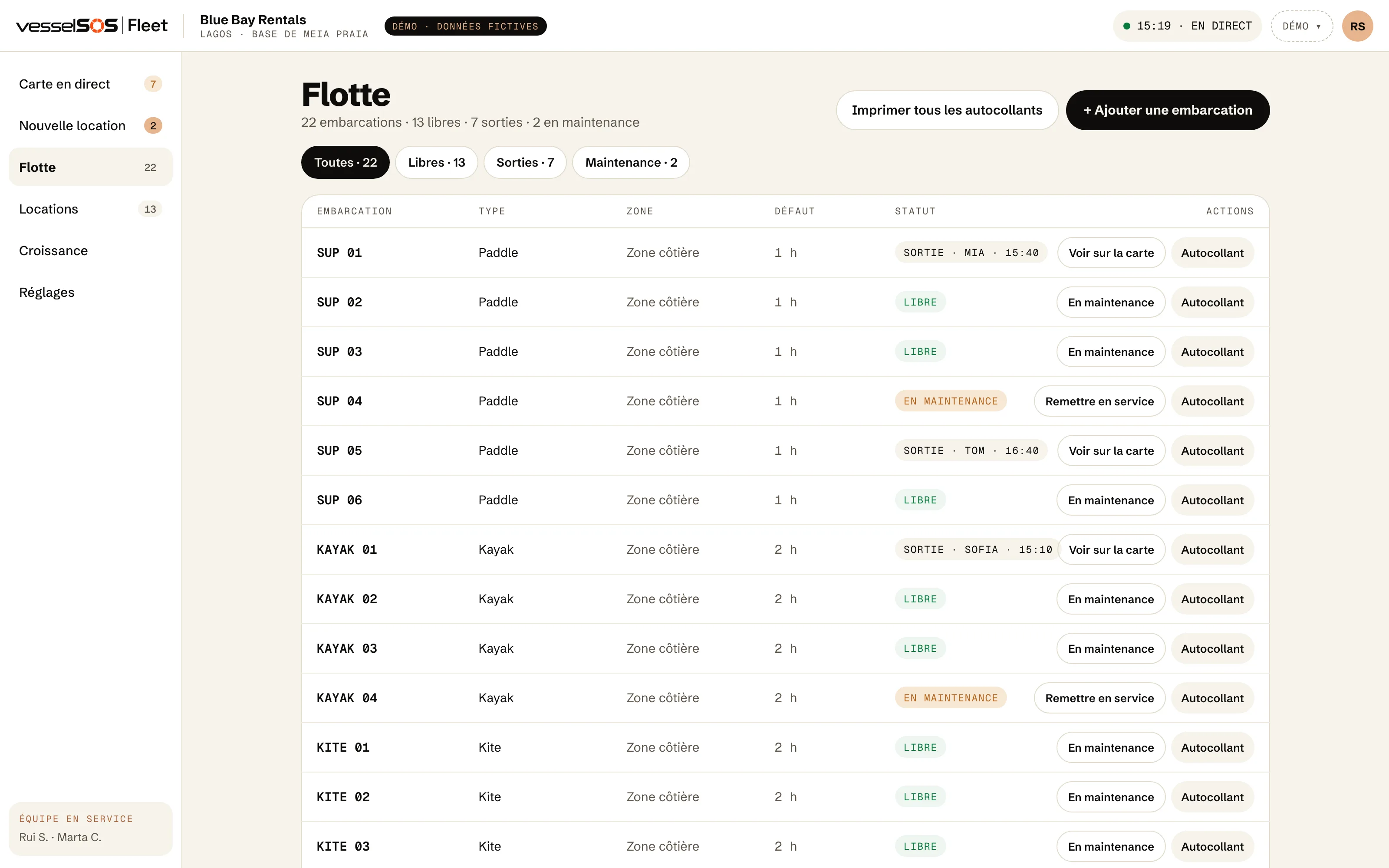Click the SORTIE · SOFIA · 15:10 status
This screenshot has height=868, width=1389.
(x=978, y=549)
